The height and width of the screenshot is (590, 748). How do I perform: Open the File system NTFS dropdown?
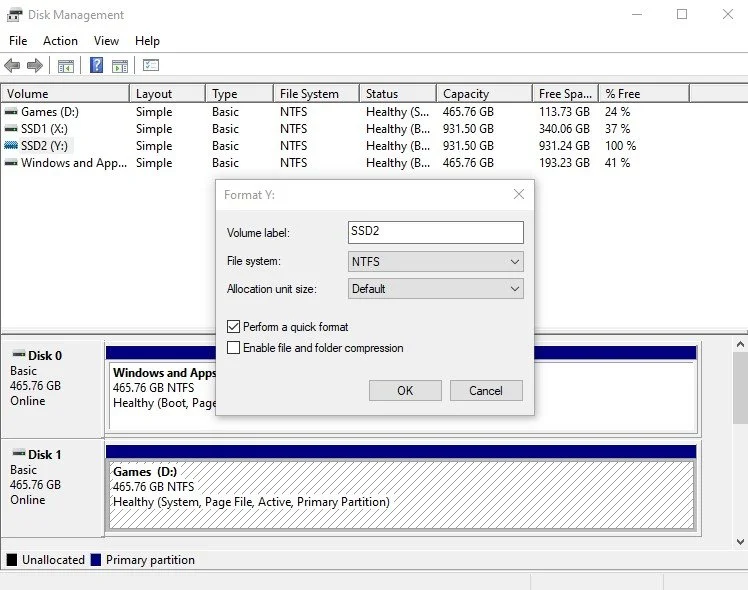pyautogui.click(x=436, y=261)
